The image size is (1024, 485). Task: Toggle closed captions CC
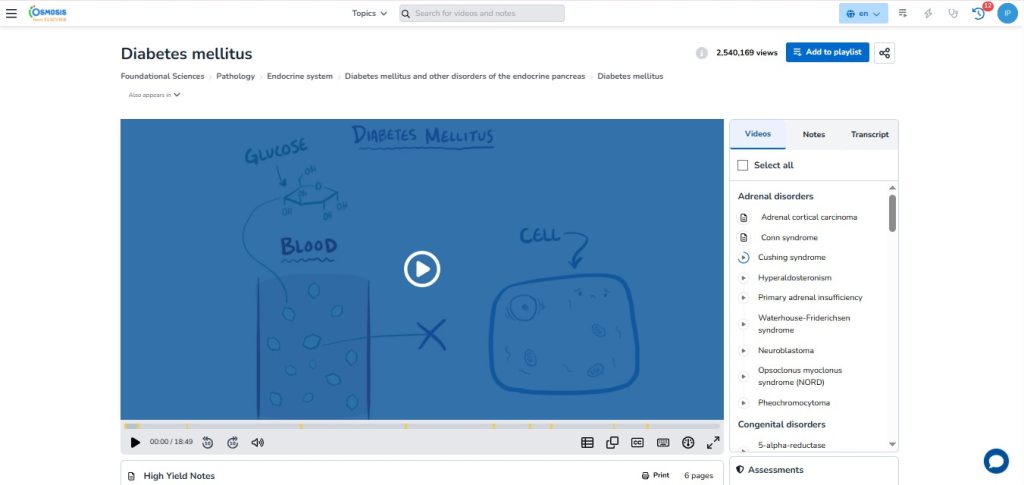tap(637, 443)
